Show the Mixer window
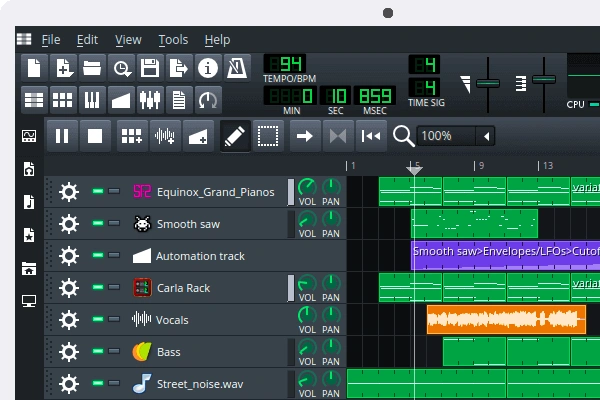 click(x=150, y=100)
